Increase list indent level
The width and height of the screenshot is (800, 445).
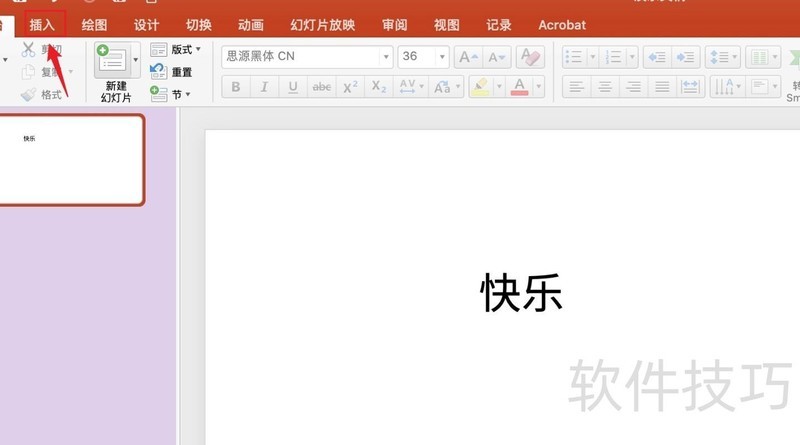click(686, 57)
